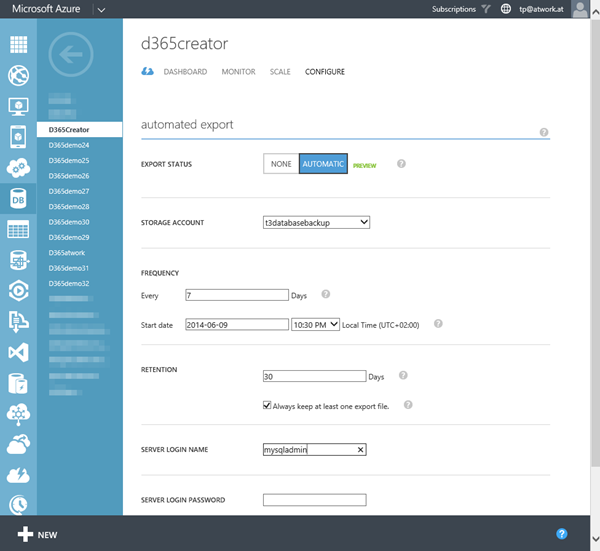Select D365demo27 in database list
Image resolution: width=600 pixels, height=551 pixels.
69,191
